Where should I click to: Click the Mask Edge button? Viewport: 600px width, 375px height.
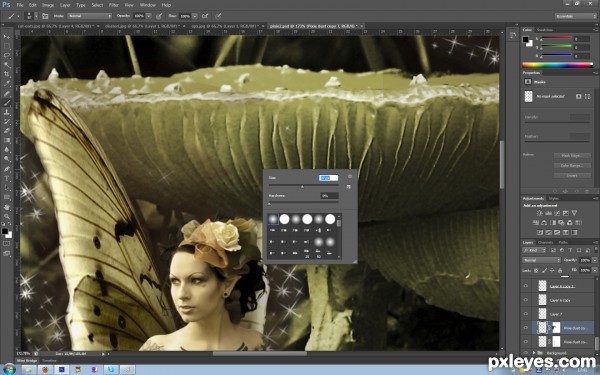click(x=572, y=156)
